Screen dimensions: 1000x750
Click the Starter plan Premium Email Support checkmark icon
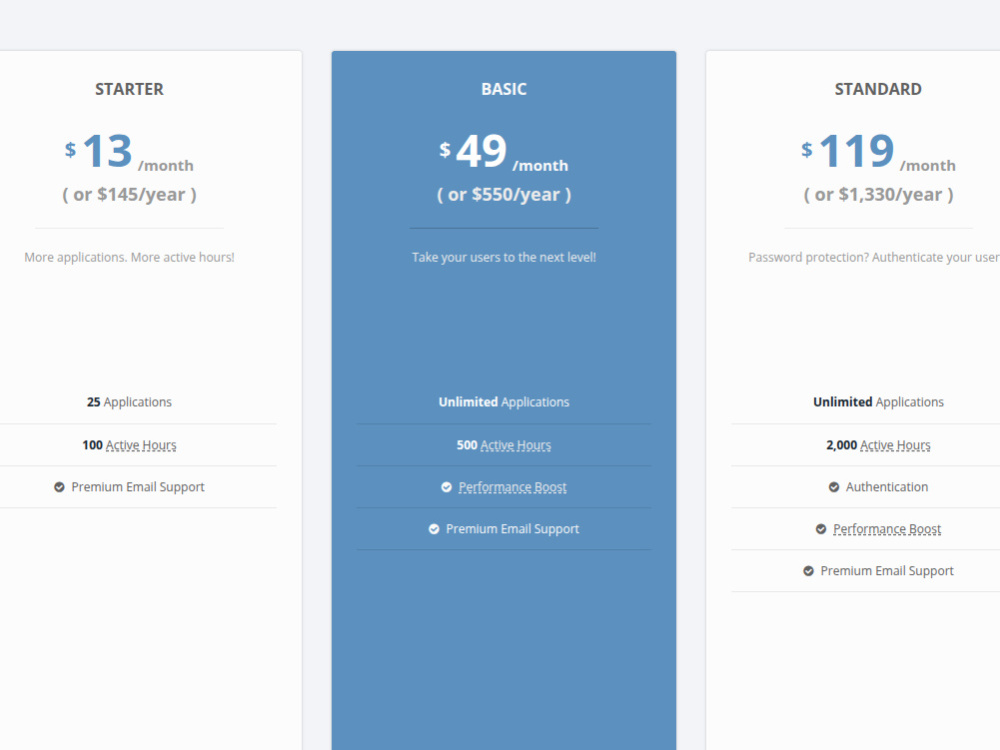59,487
